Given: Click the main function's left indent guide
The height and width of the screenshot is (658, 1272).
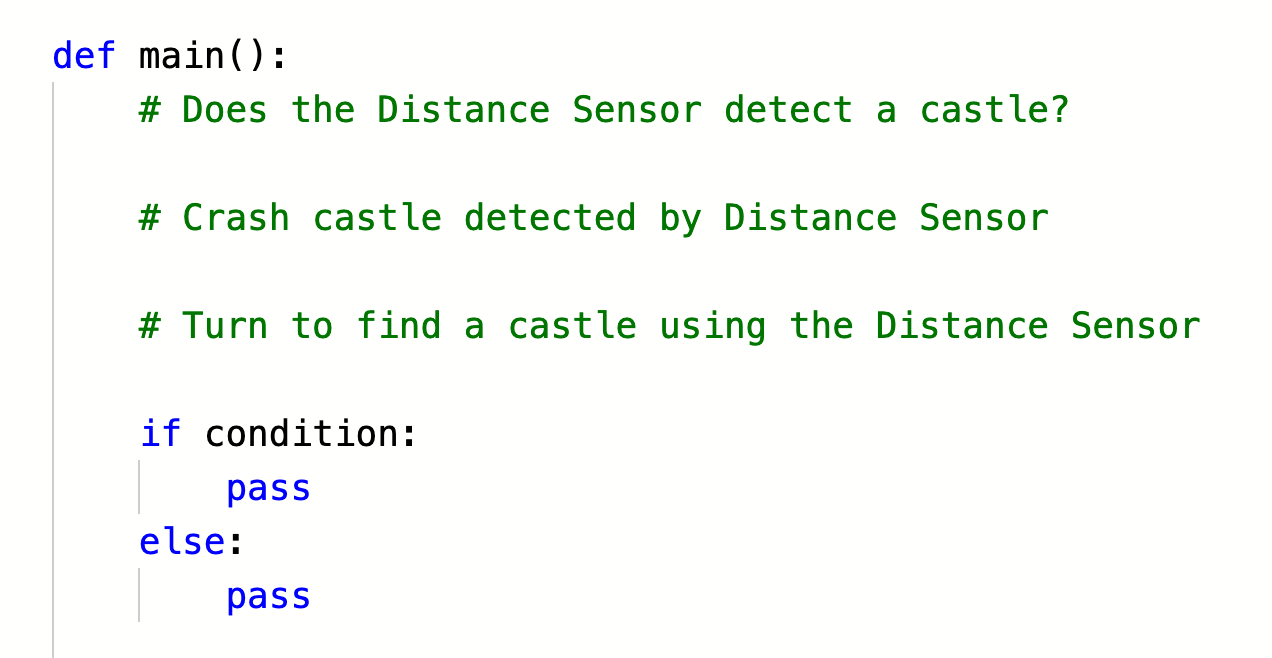Looking at the screenshot, I should 53,370.
